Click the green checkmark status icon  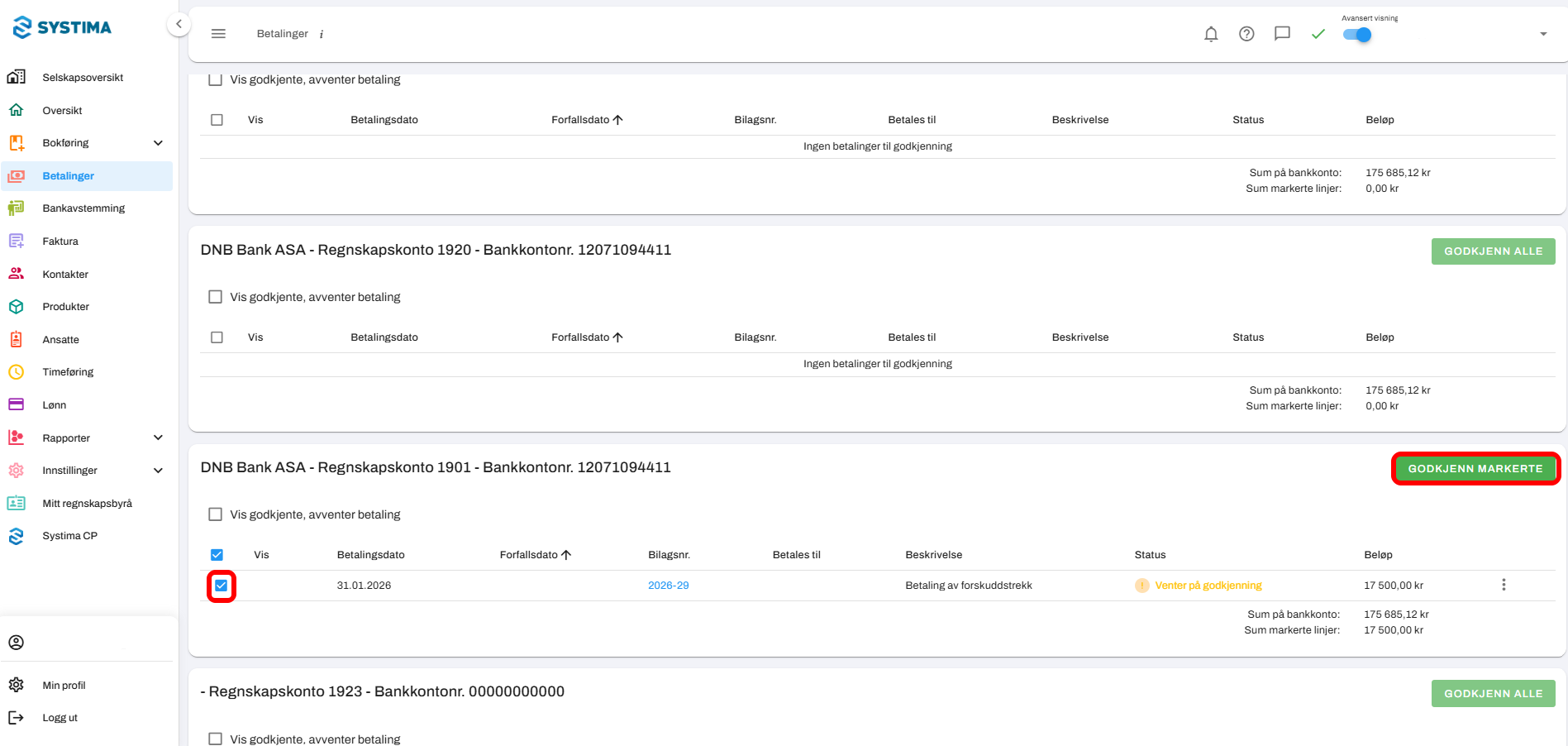1318,34
